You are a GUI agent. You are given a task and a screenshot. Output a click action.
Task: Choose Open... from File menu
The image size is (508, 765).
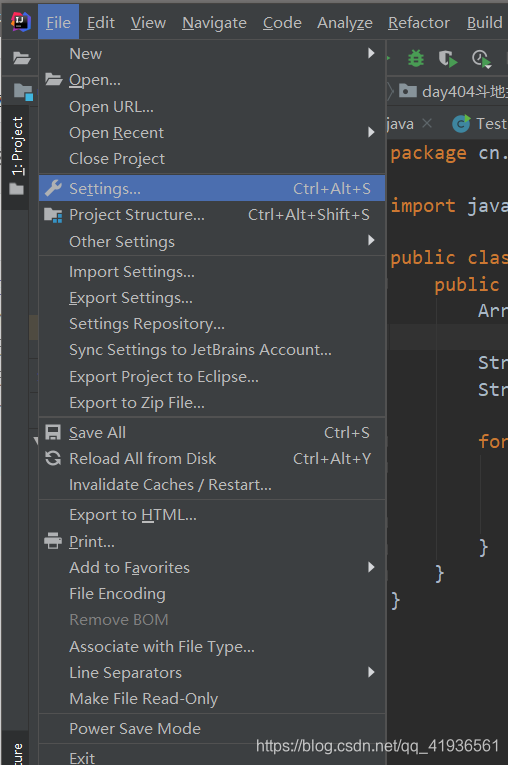[212, 80]
